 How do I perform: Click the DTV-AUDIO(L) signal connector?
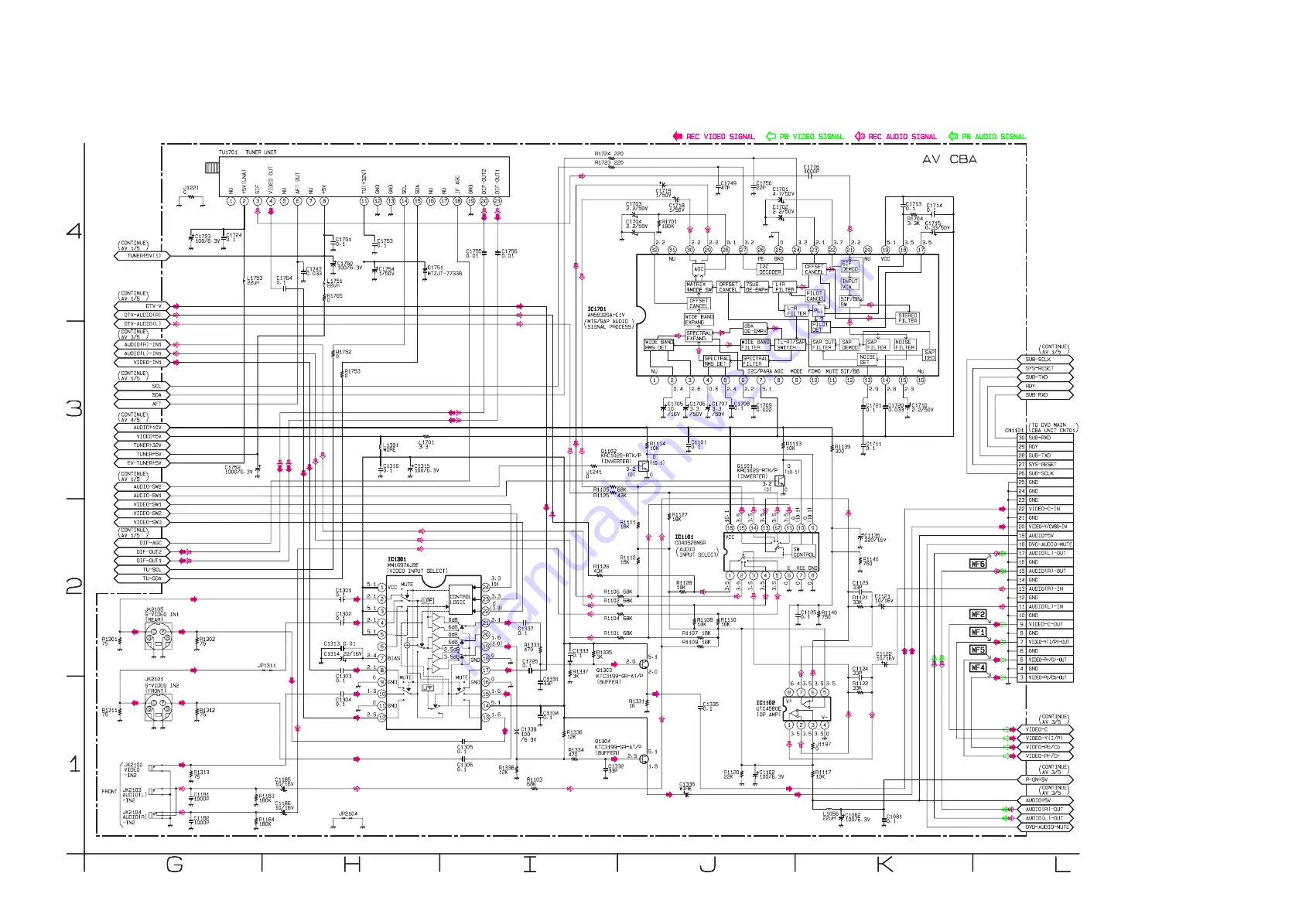[143, 324]
